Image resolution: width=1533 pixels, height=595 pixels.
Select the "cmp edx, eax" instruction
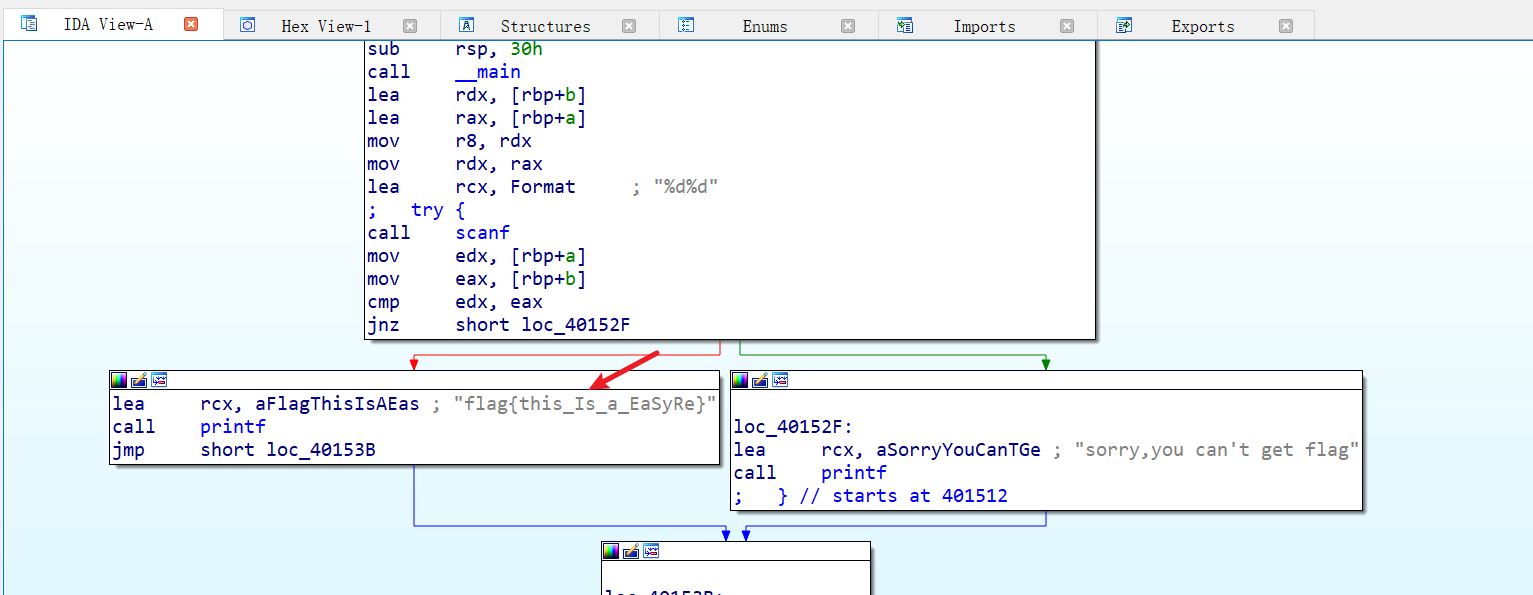click(x=455, y=302)
